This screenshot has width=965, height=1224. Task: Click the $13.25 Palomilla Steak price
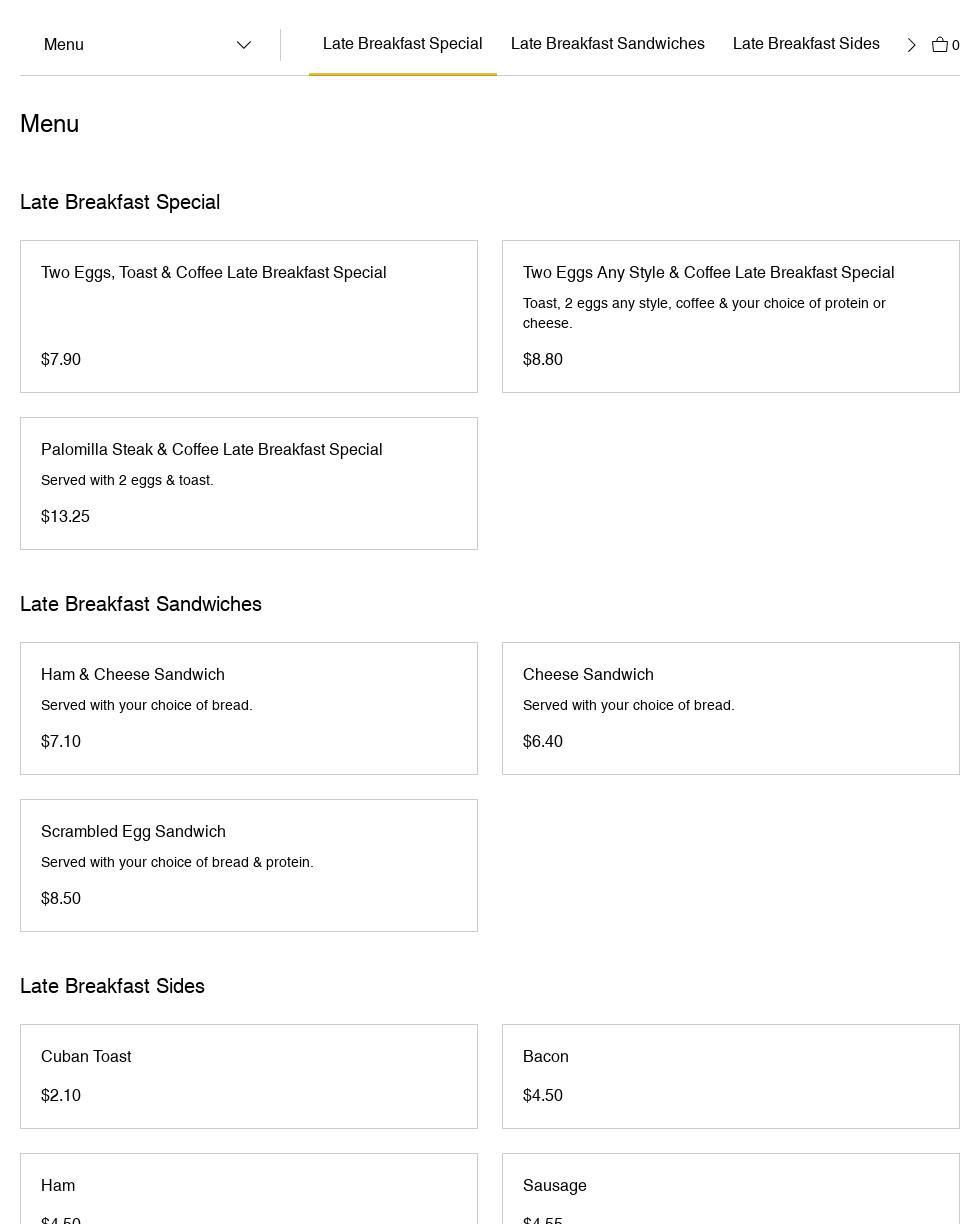65,517
